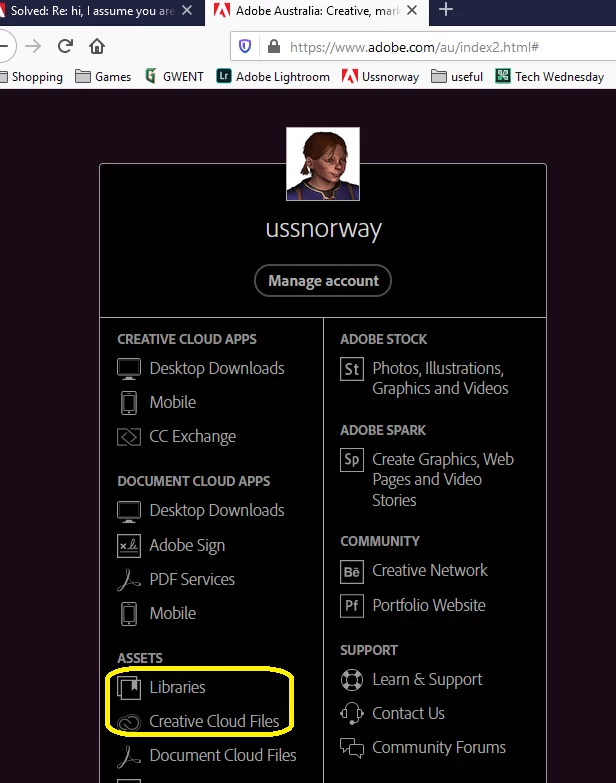Open the GWENT bookmark
This screenshot has height=783, width=616.
click(x=174, y=76)
